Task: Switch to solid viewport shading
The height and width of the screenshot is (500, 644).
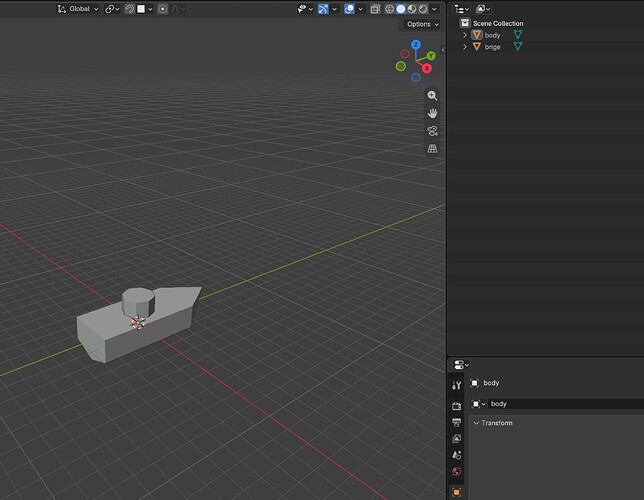Action: click(x=401, y=9)
